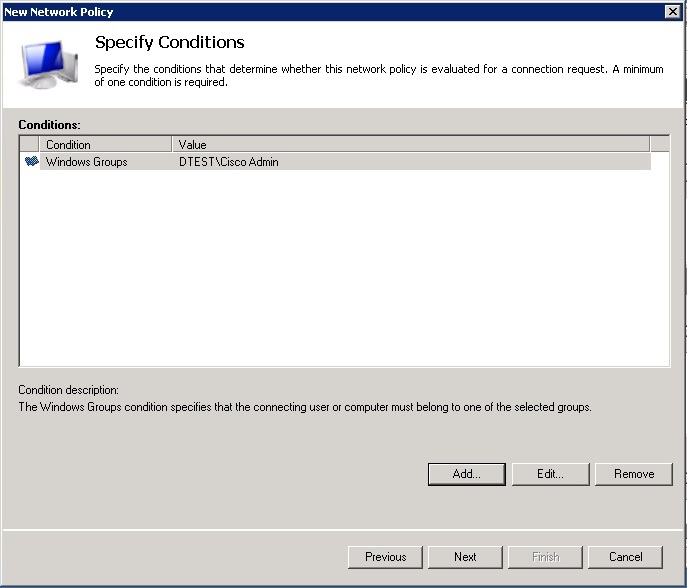This screenshot has width=687, height=588.
Task: Select the Windows Groups condition entry
Action: [87, 162]
